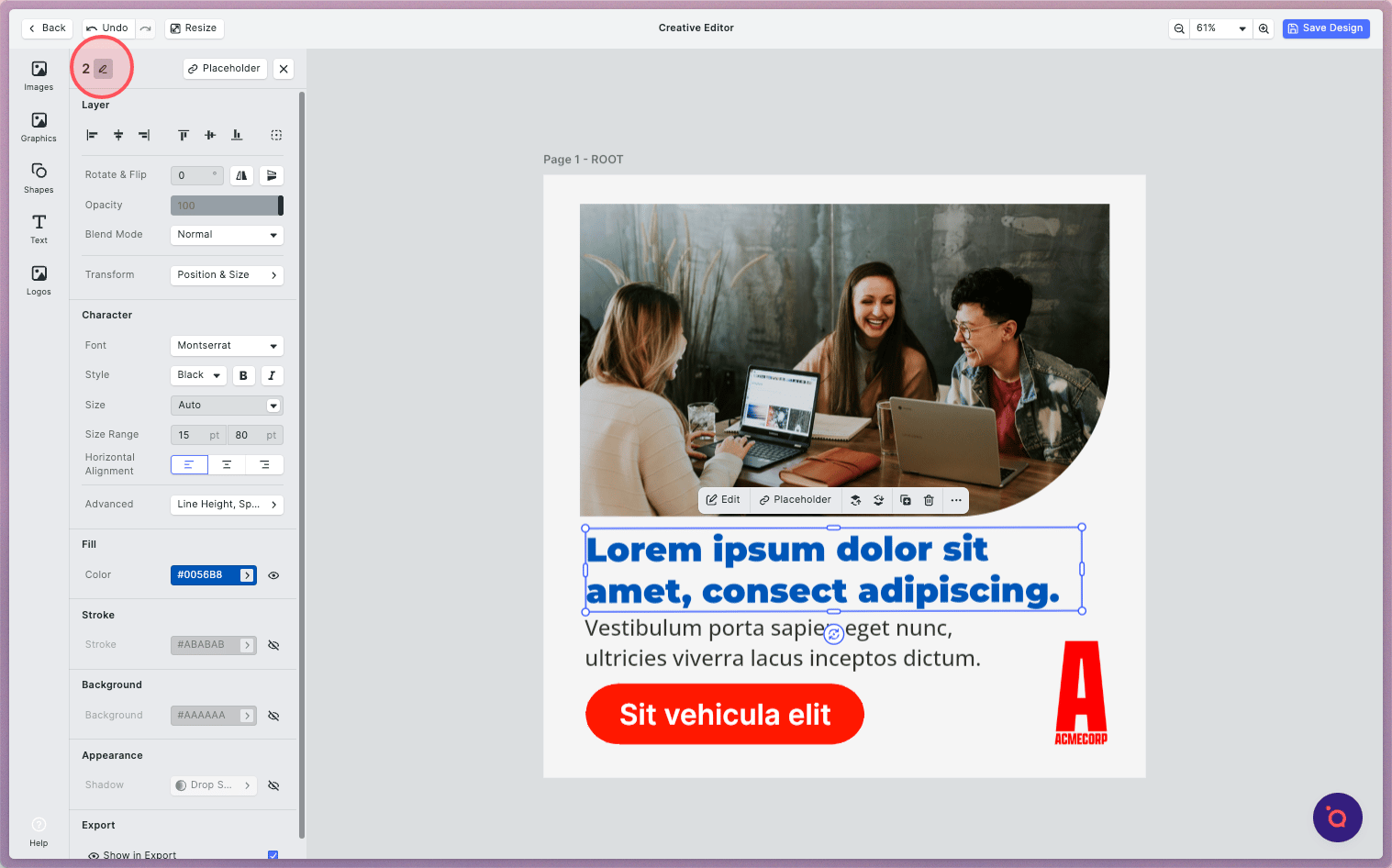Open the Shapes library panel
The width and height of the screenshot is (1392, 868).
coord(39,178)
